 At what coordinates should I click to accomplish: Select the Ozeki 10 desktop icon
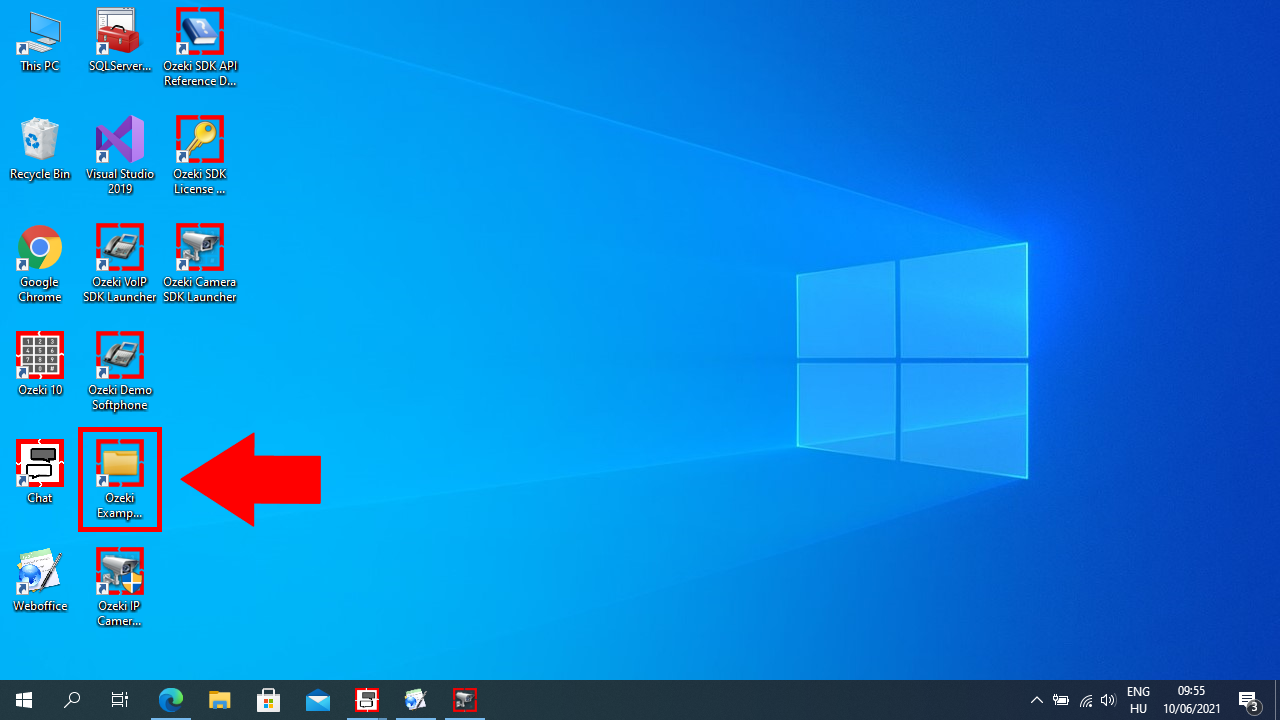(40, 364)
